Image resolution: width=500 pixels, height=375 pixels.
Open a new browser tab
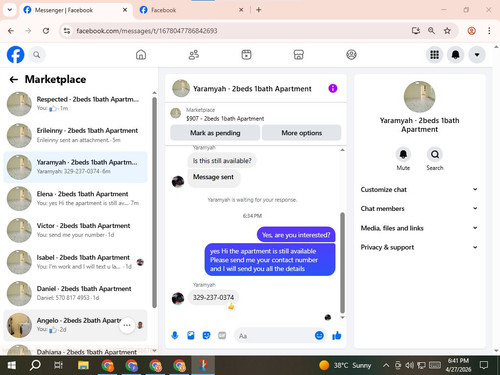pyautogui.click(x=259, y=10)
